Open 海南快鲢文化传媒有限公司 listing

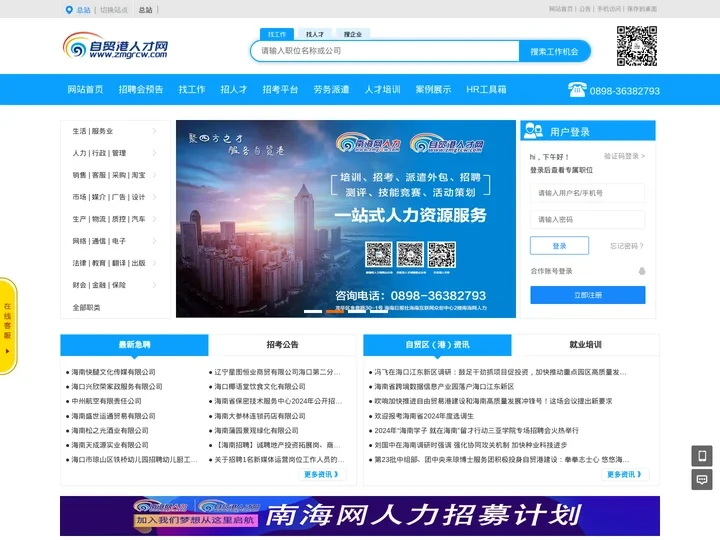113,372
